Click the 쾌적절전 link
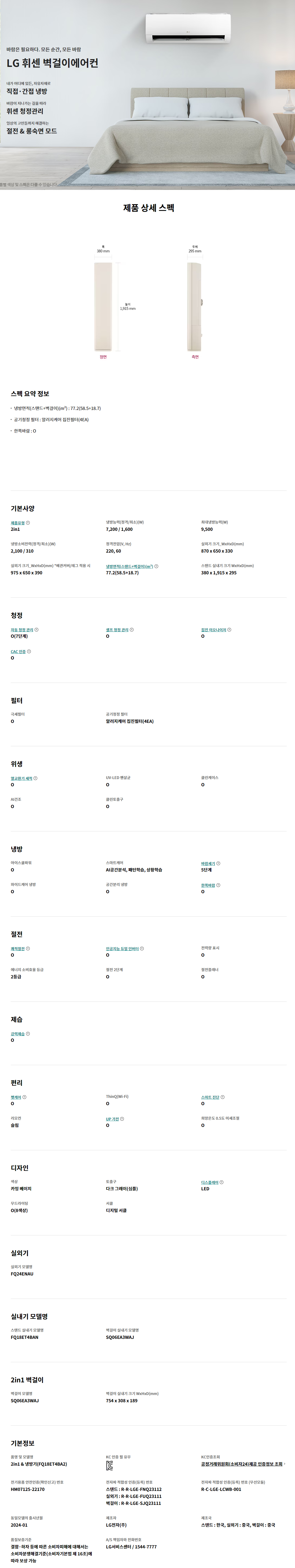Image resolution: width=295 pixels, height=1568 pixels. (x=18, y=948)
